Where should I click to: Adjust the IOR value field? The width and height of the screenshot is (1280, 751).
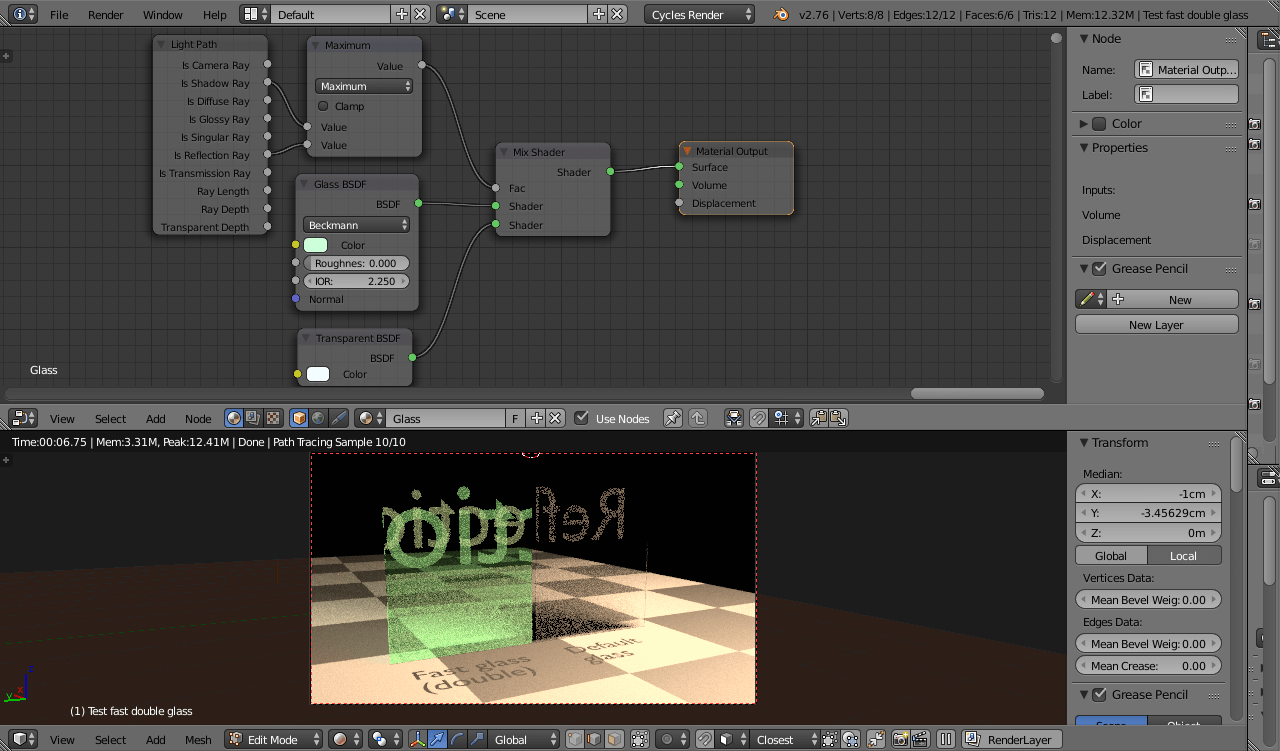(x=356, y=281)
